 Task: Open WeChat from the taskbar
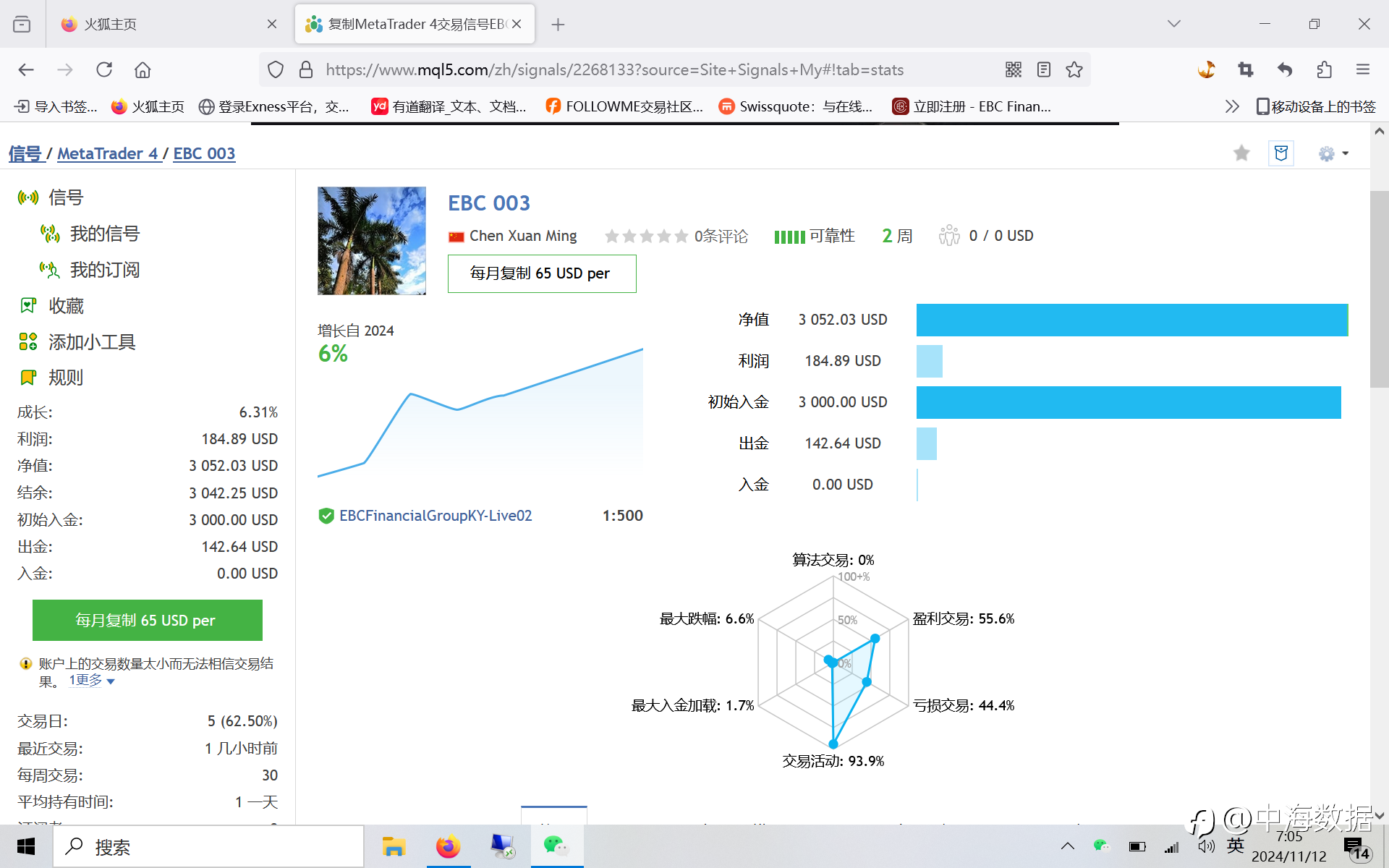point(556,846)
